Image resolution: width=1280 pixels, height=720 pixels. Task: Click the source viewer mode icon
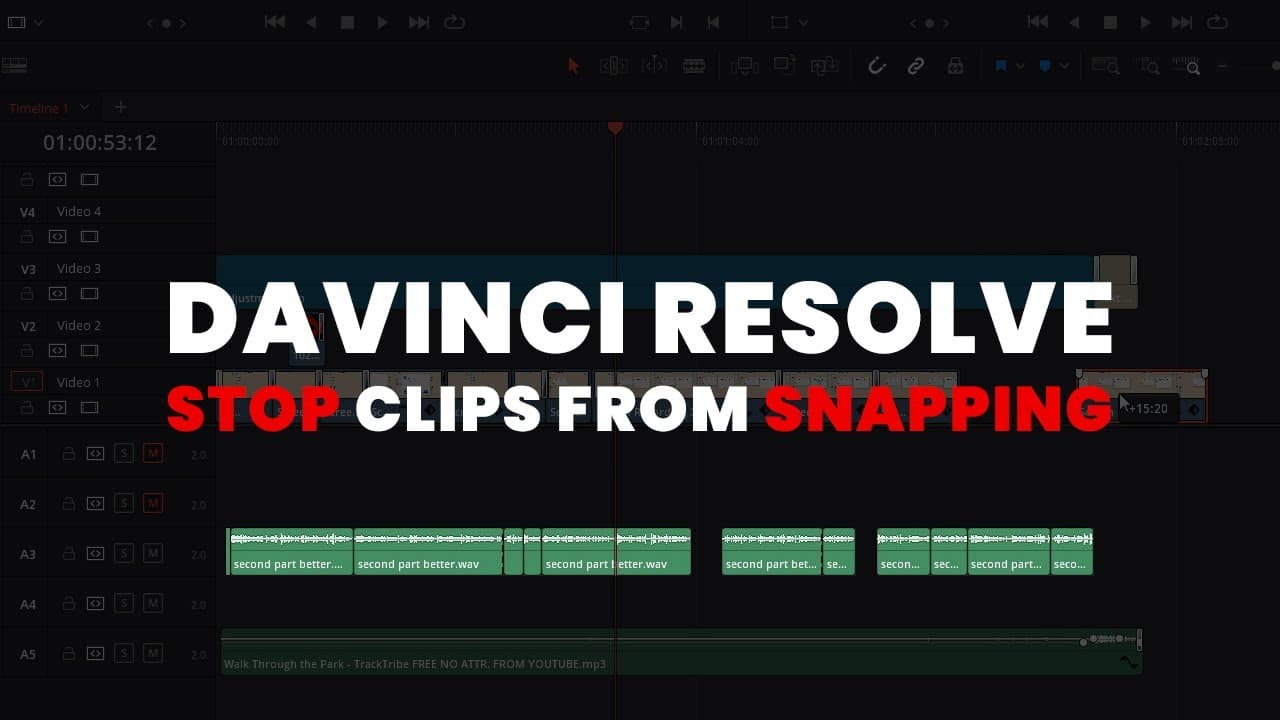[x=16, y=22]
